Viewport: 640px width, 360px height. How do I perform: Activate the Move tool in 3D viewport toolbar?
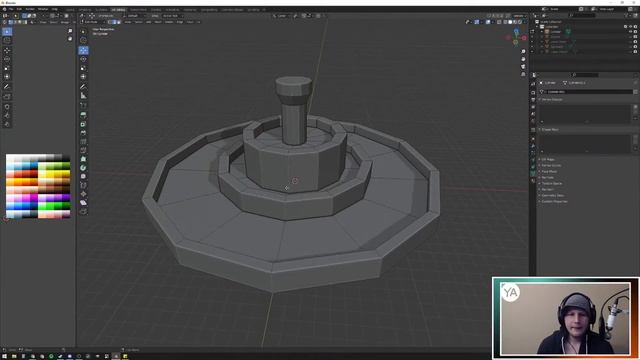[83, 50]
